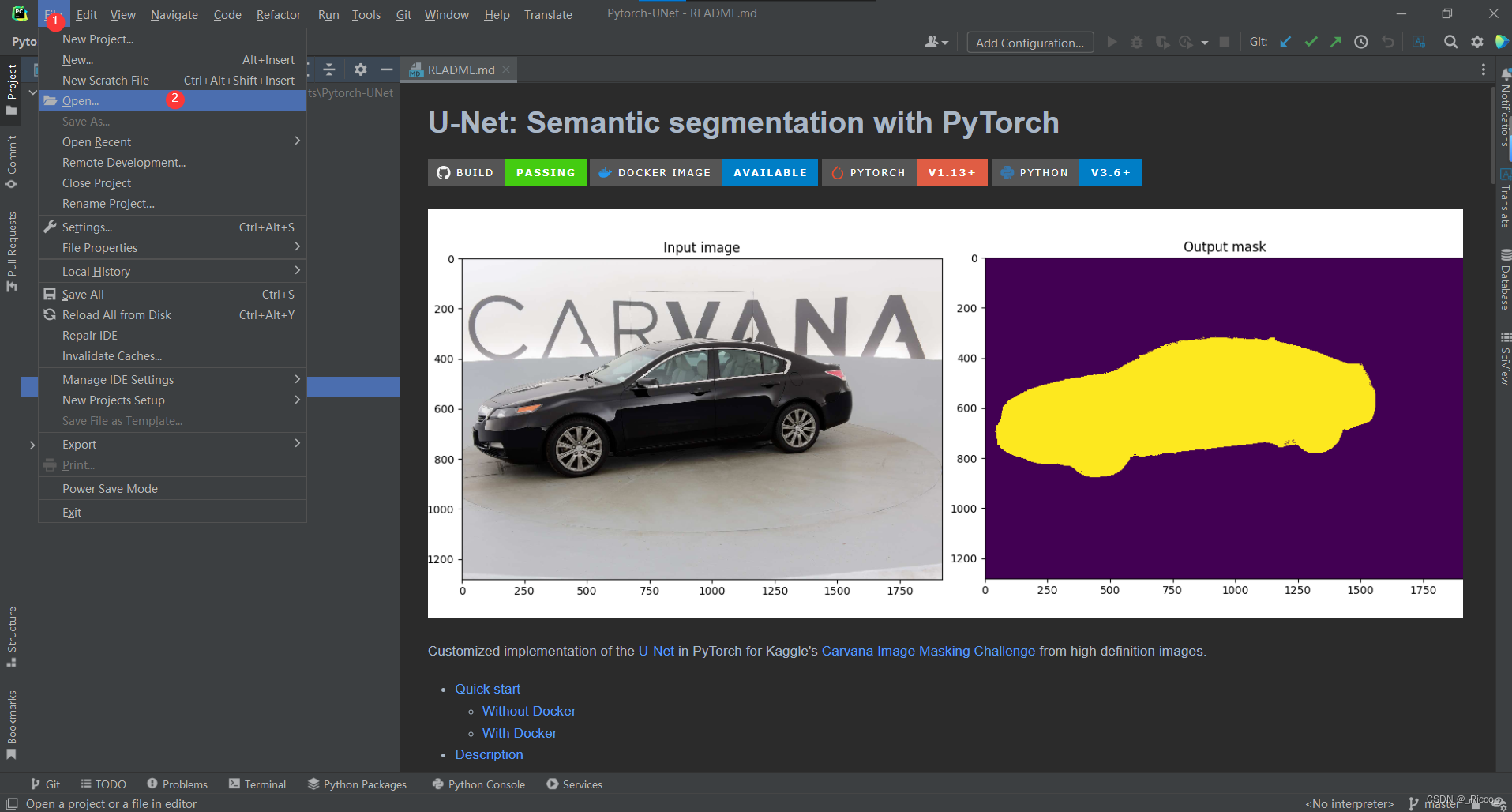Toggle the Bookmarks tool window

[x=11, y=725]
